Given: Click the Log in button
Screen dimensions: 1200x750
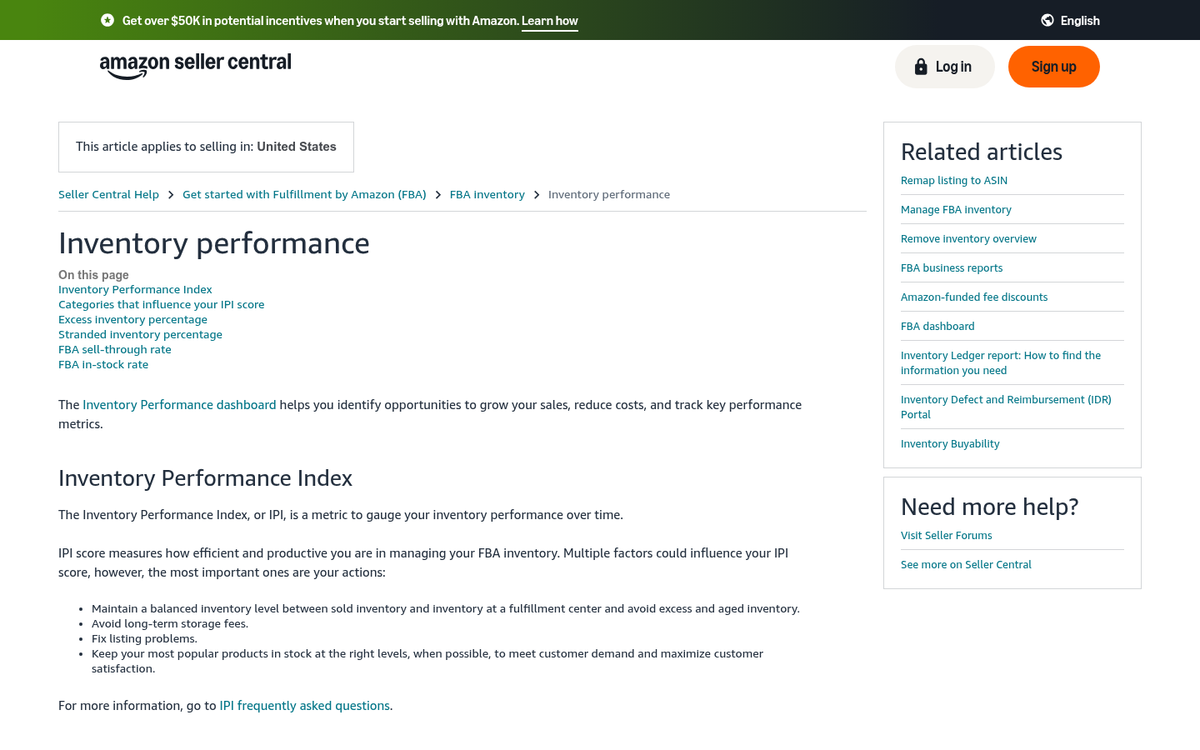Looking at the screenshot, I should click(x=944, y=66).
